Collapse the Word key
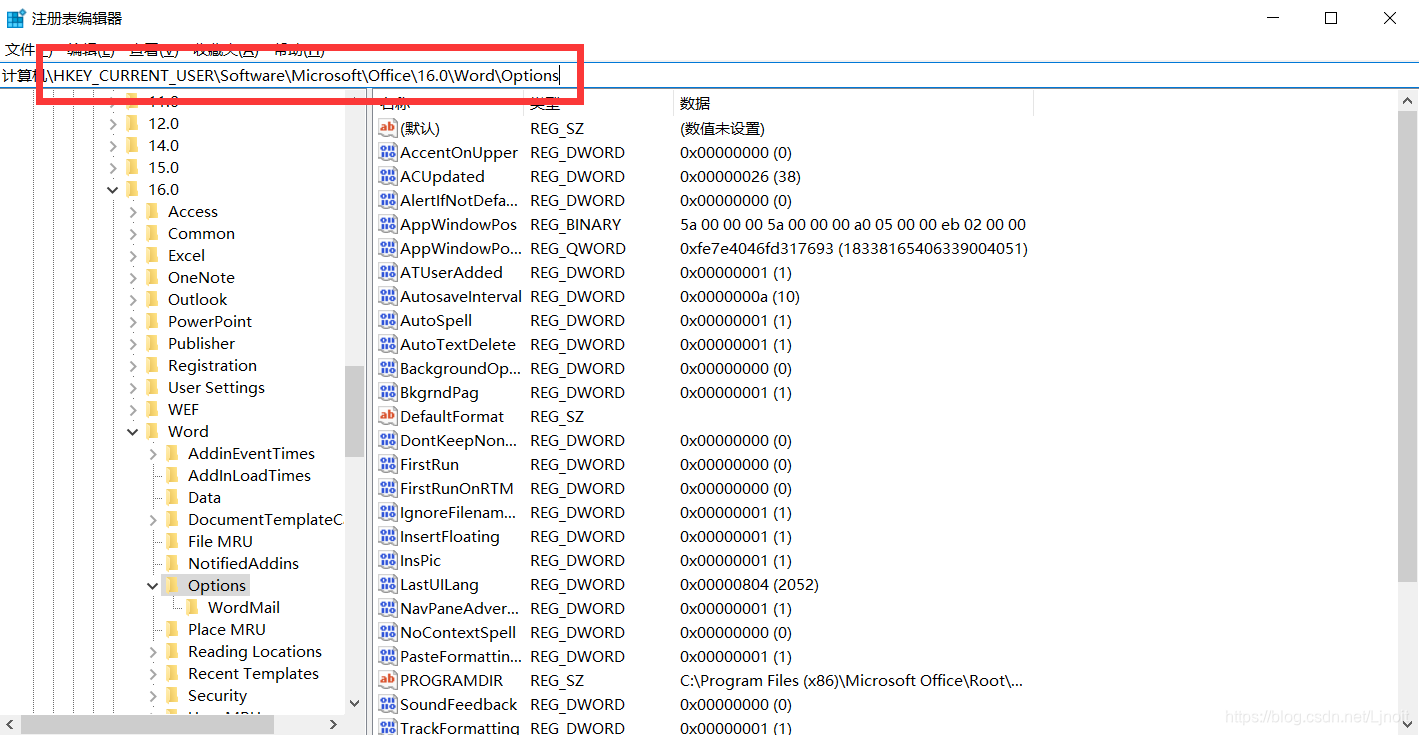Screen dimensions: 1419x735 [133, 431]
